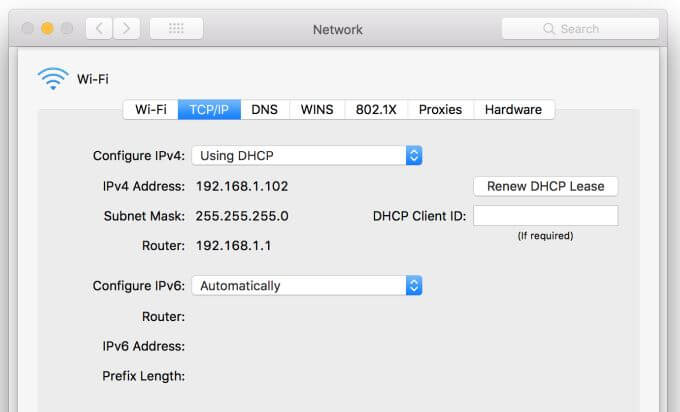The image size is (680, 412).
Task: Click the IPv4 address 192.168.1.102
Action: coord(242,186)
